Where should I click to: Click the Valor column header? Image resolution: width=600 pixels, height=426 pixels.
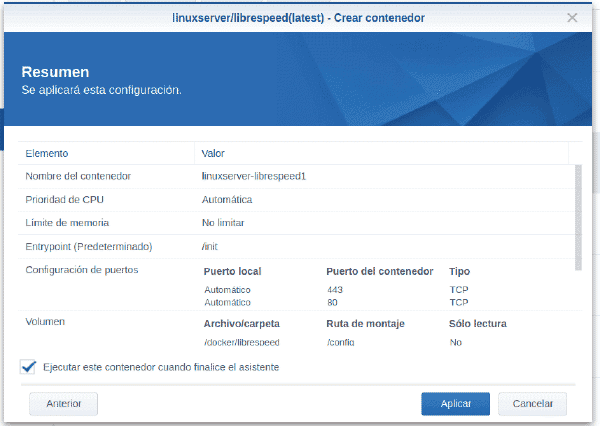coord(381,153)
